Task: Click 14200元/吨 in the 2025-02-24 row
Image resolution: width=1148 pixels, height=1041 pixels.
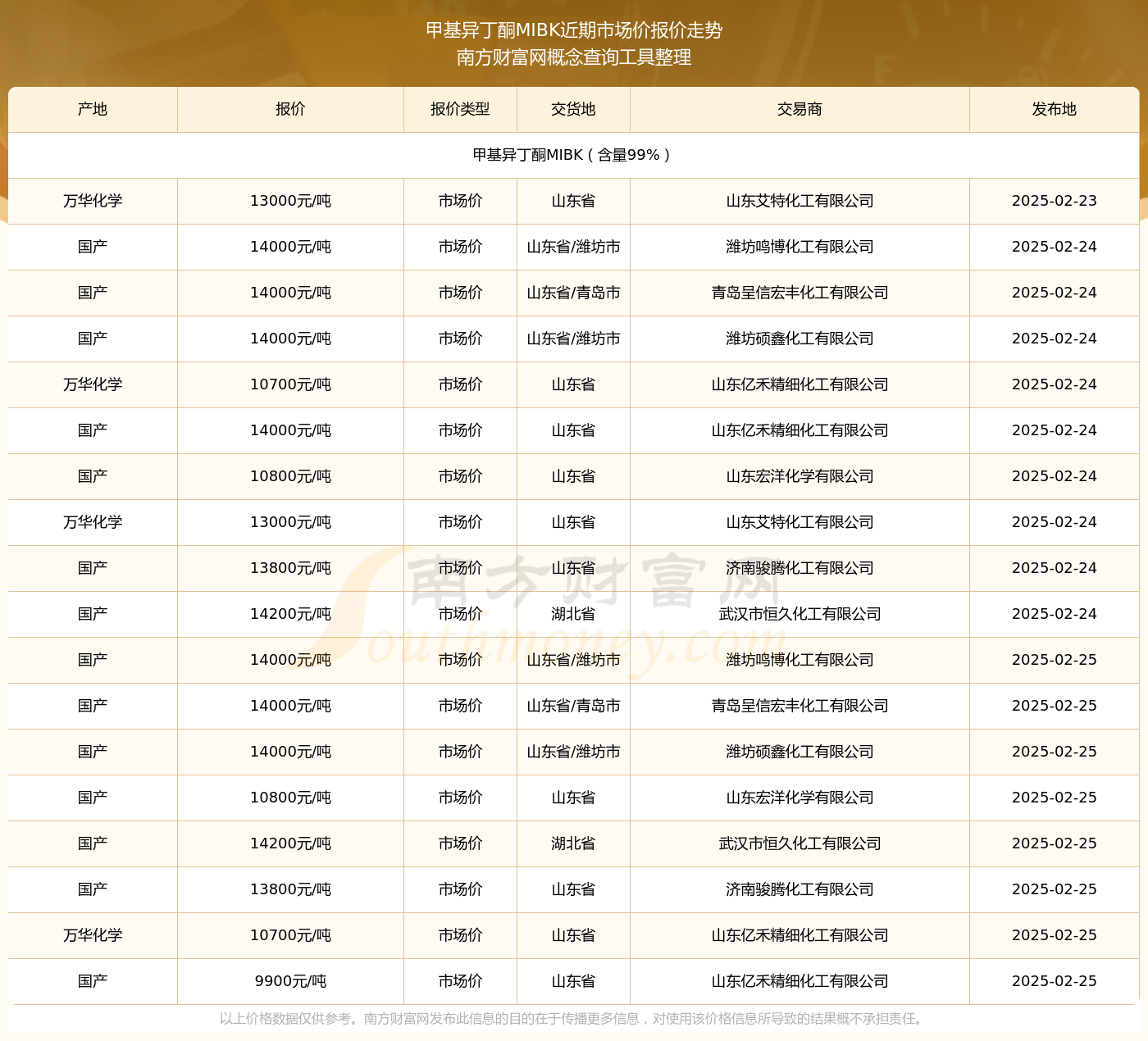Action: click(x=290, y=614)
